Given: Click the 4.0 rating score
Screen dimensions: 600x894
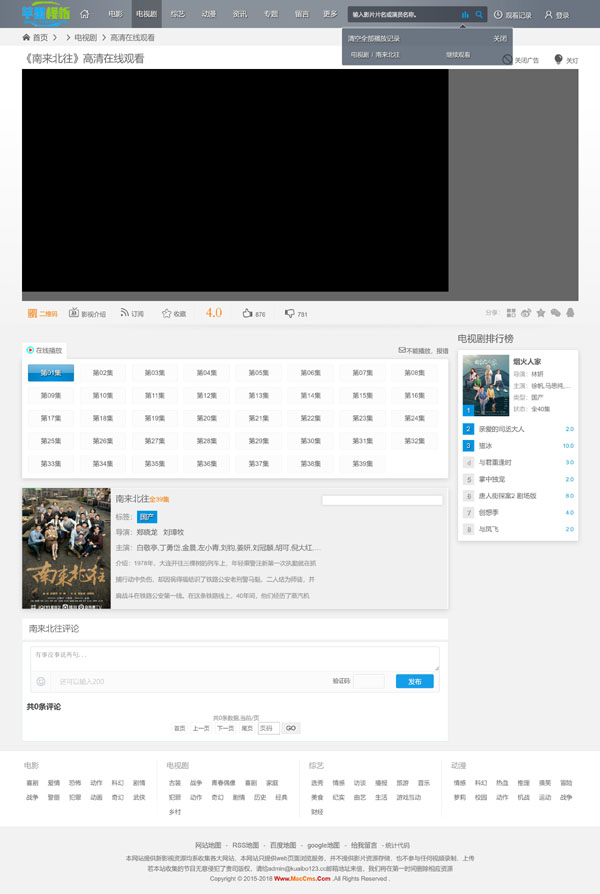Looking at the screenshot, I should [214, 313].
